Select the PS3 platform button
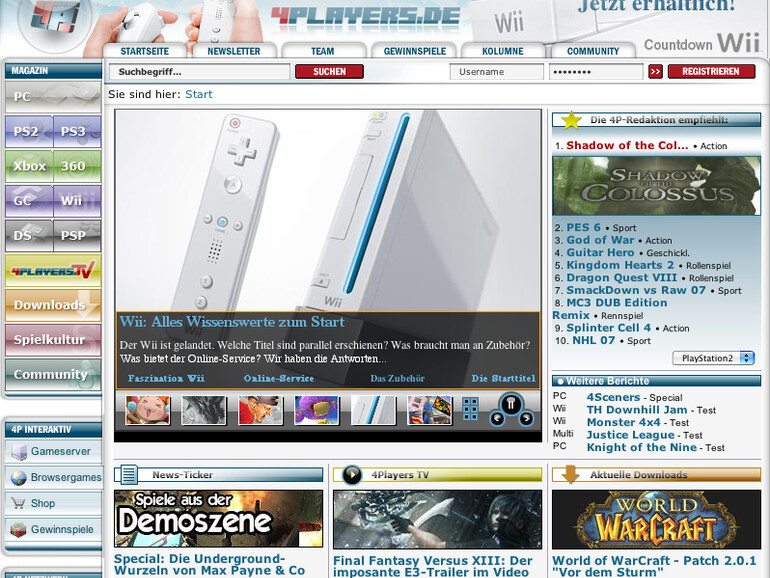770x578 pixels. coord(77,132)
